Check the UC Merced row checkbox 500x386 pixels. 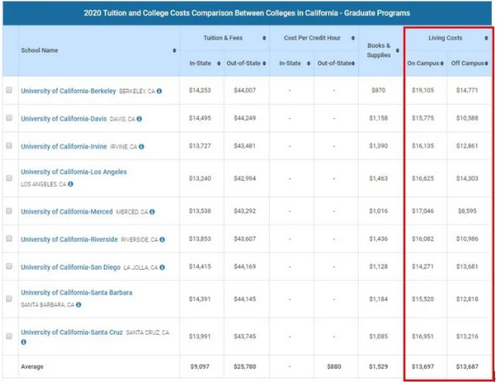(9, 211)
